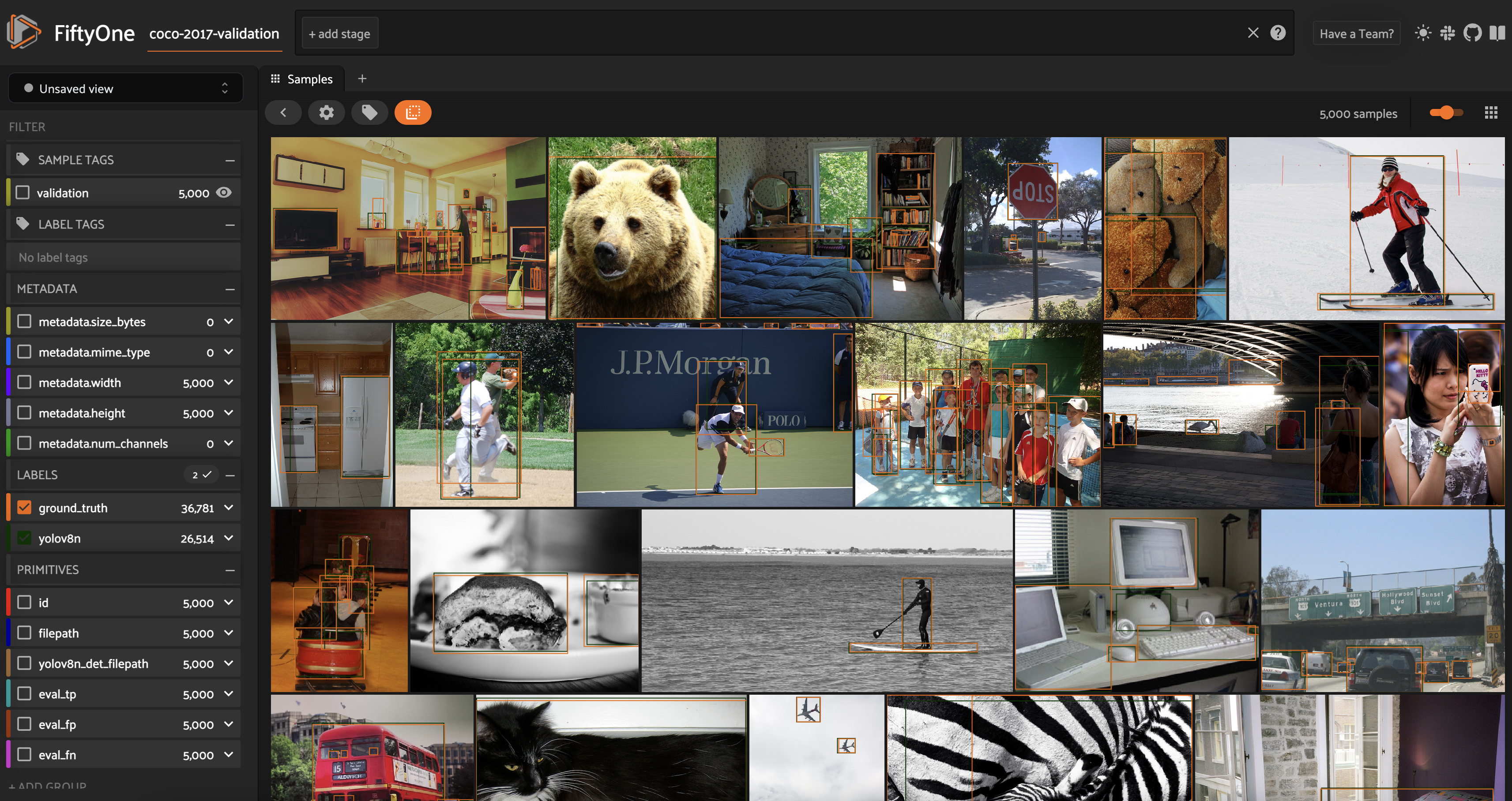
Task: Click the settings gear icon
Action: (x=326, y=112)
